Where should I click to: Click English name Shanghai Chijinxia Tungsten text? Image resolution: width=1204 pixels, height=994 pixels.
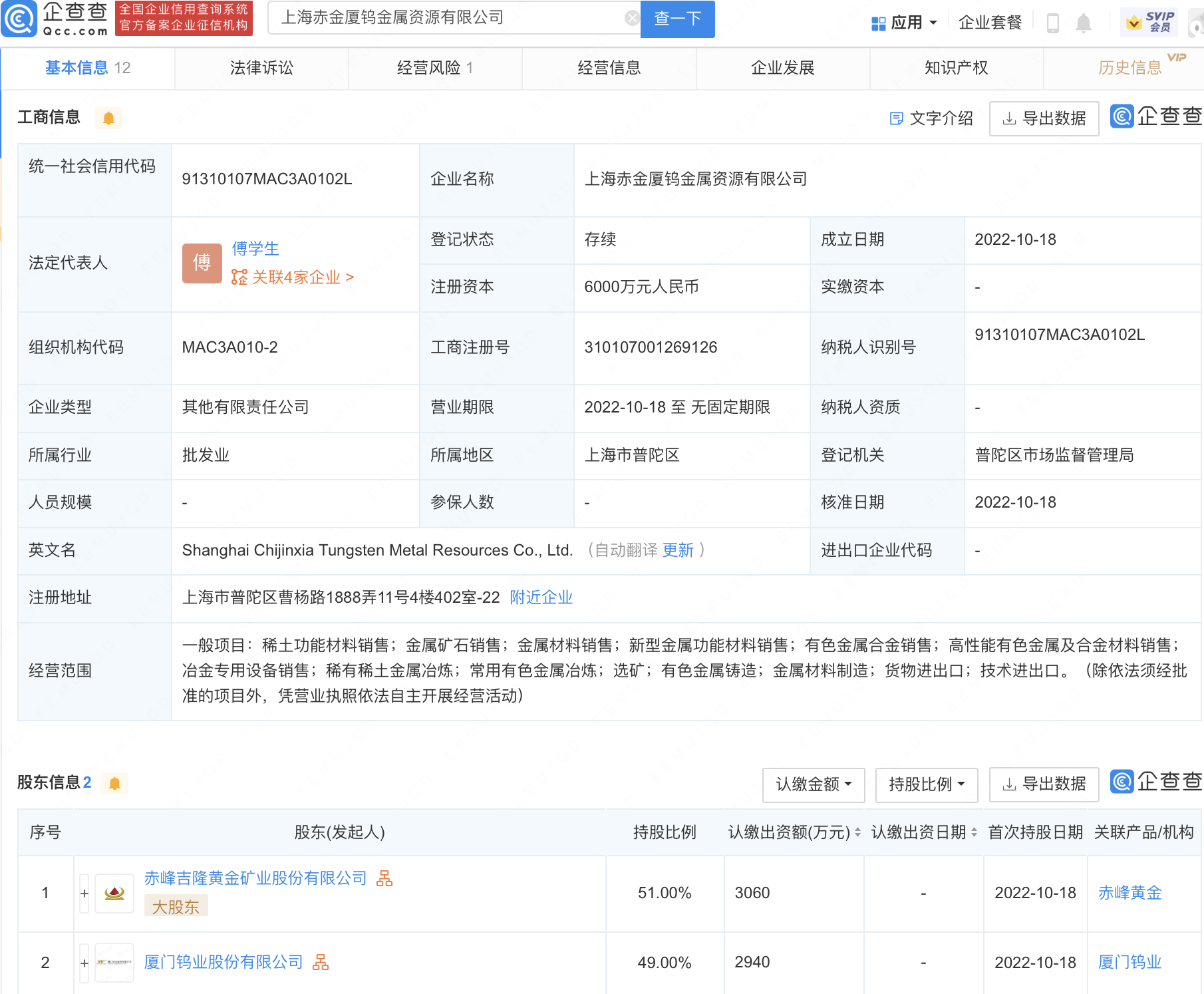tap(377, 550)
